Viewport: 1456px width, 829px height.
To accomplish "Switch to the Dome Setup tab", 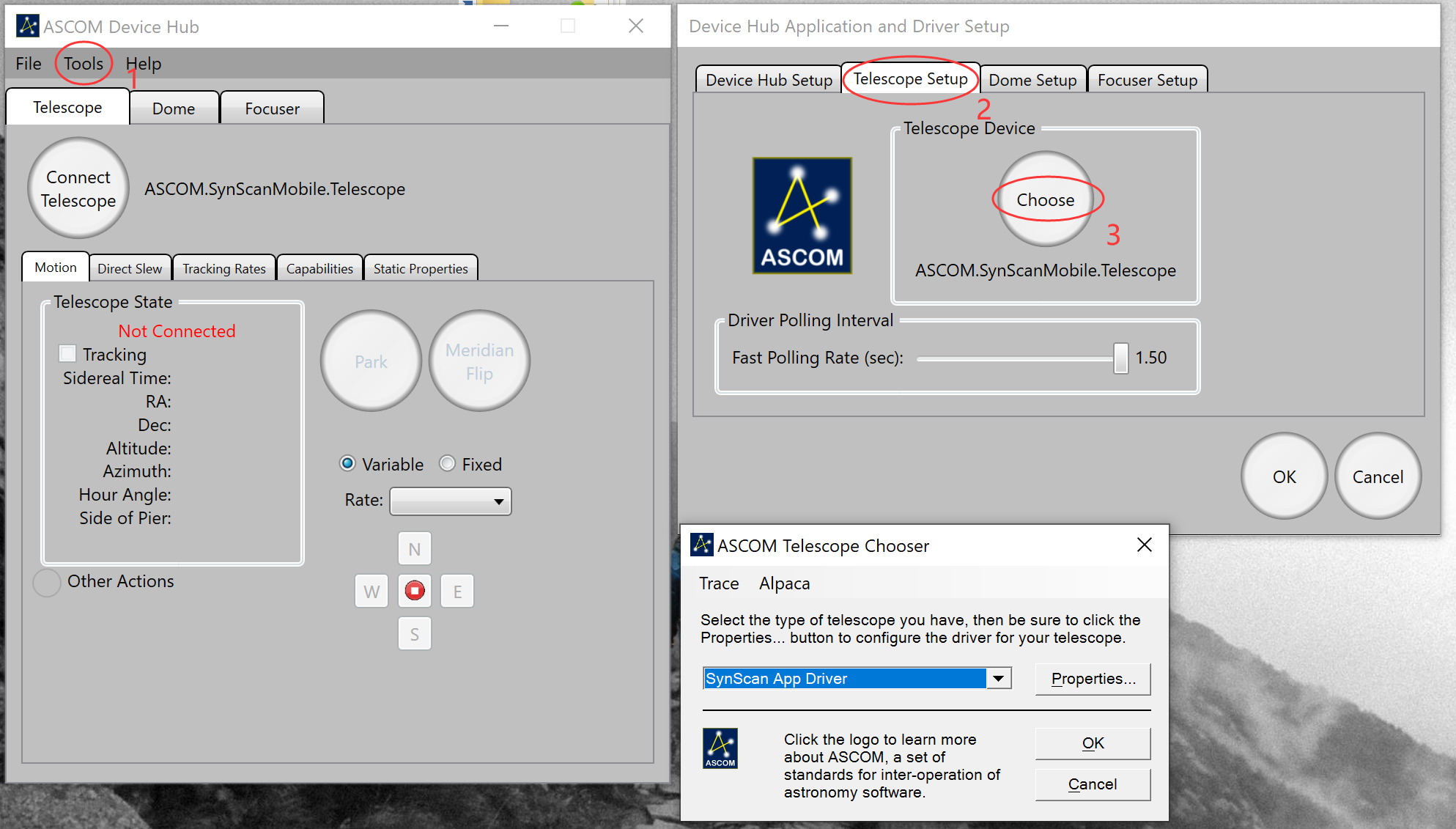I will [1032, 79].
